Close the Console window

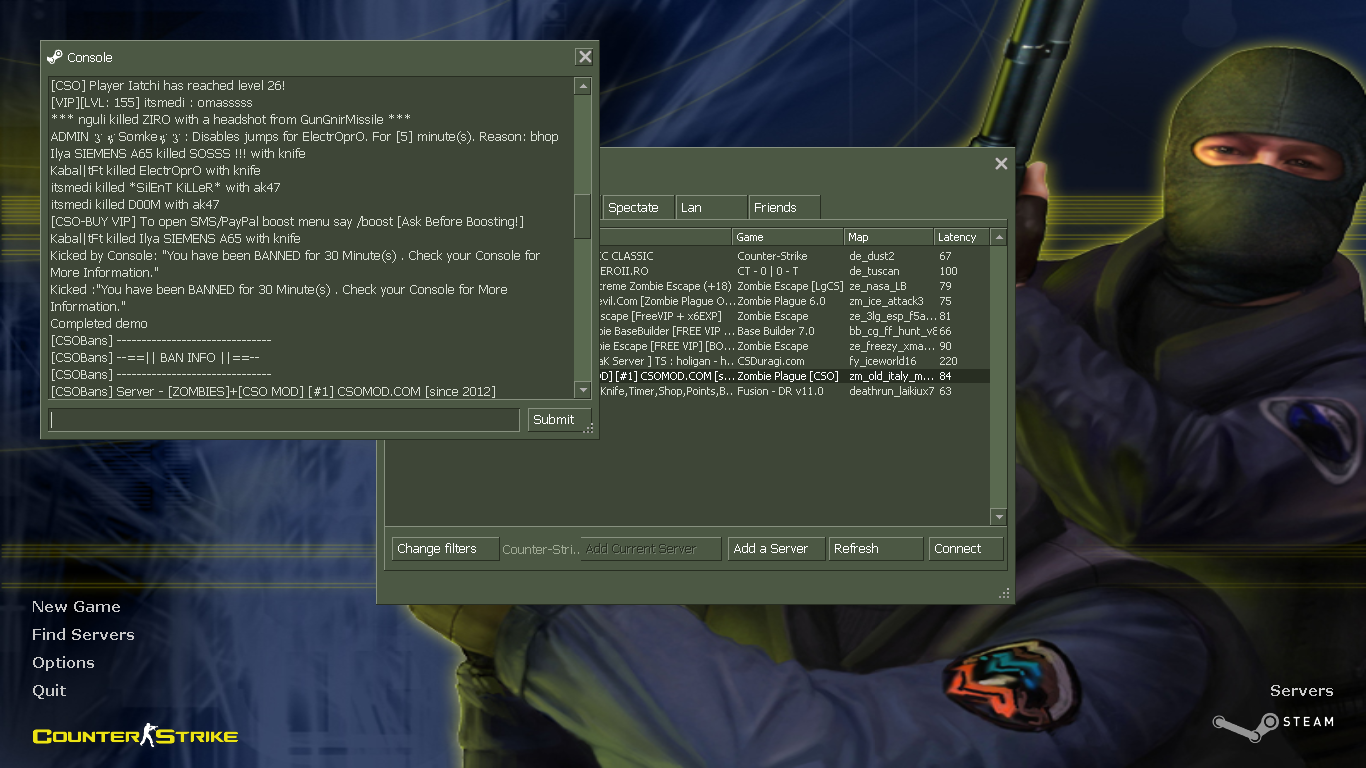pos(585,57)
